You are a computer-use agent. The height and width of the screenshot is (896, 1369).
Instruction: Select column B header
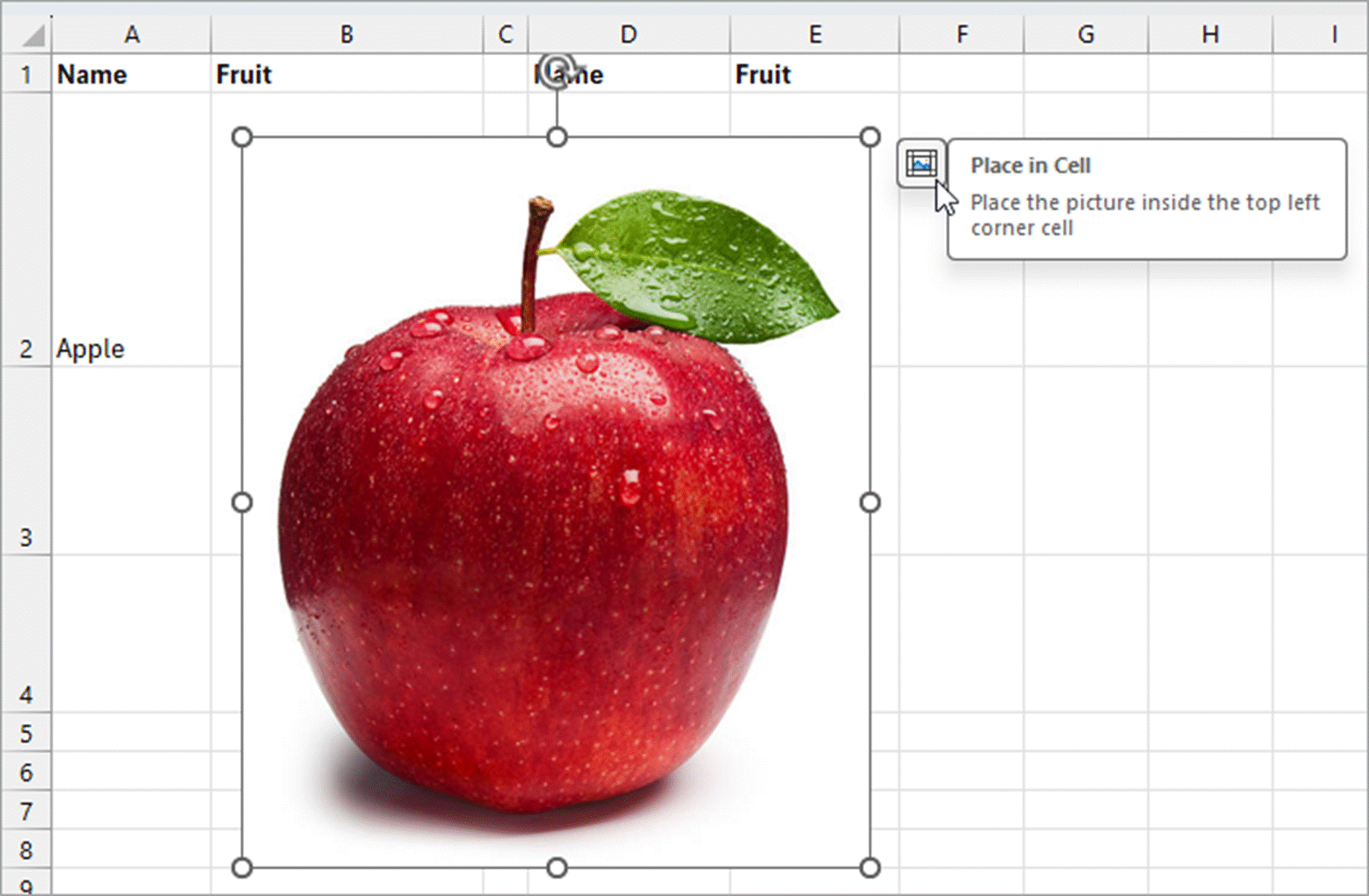tap(346, 35)
